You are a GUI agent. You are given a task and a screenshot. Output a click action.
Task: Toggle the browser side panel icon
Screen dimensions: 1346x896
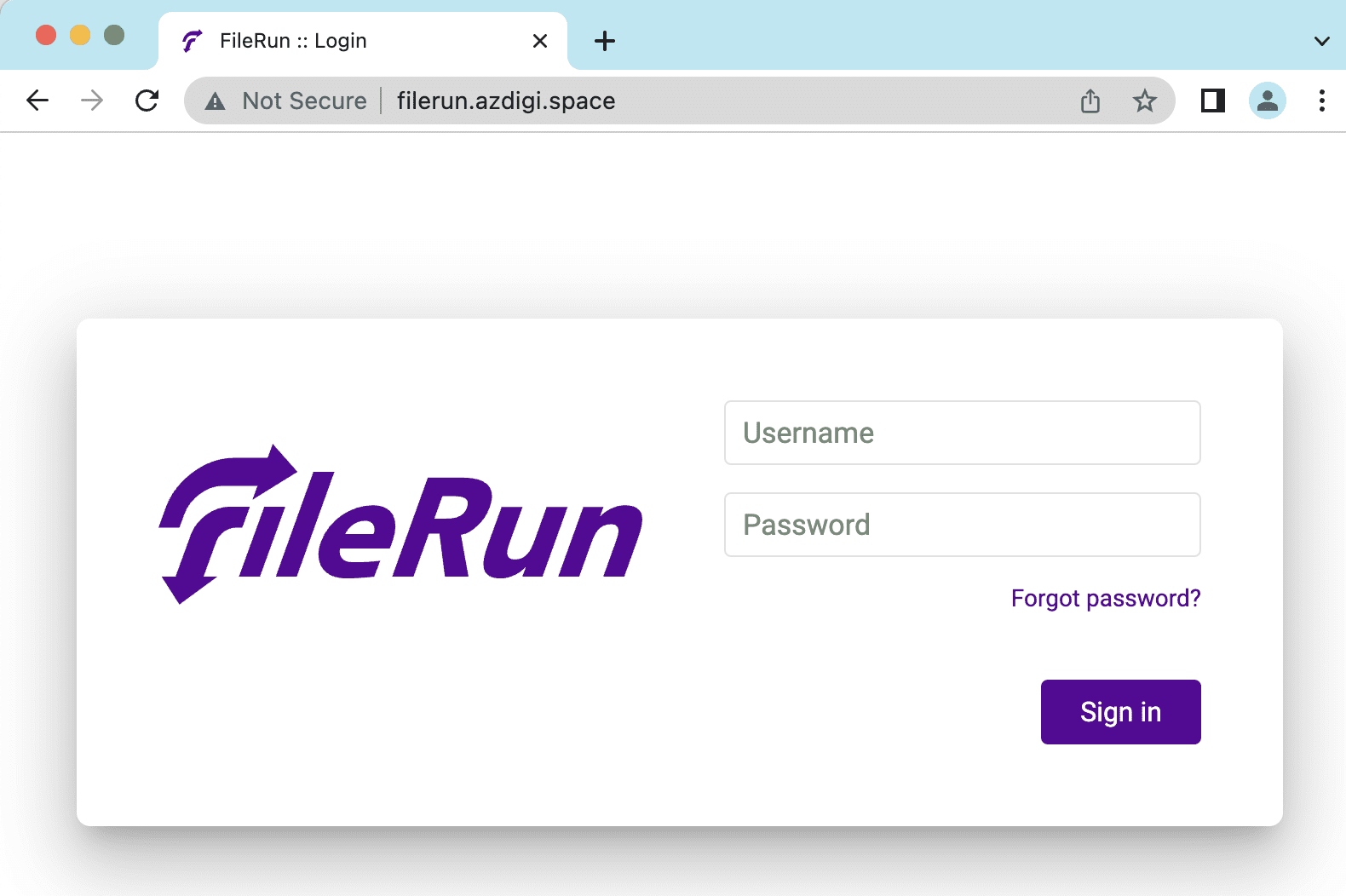1213,101
